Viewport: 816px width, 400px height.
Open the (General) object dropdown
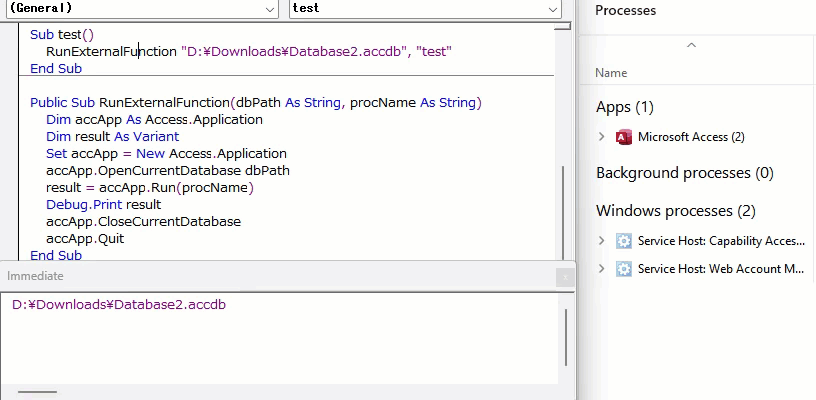pos(142,8)
